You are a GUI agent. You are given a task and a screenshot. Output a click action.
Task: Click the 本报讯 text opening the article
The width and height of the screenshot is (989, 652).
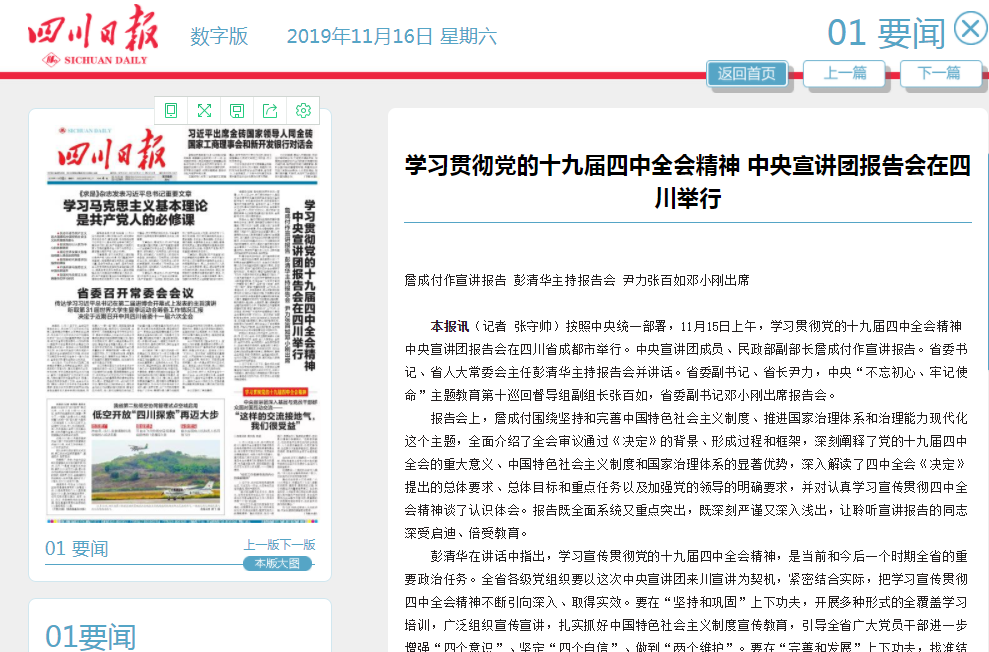click(449, 327)
